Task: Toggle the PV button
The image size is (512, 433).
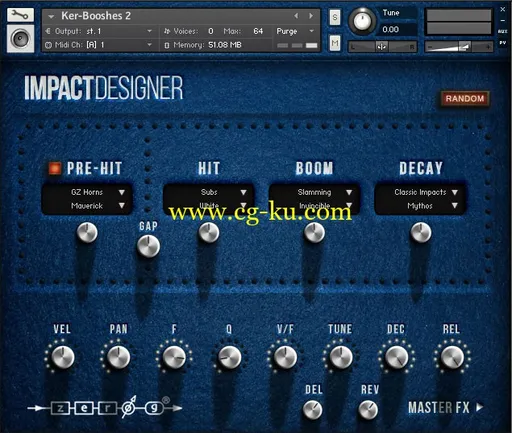Action: (503, 43)
